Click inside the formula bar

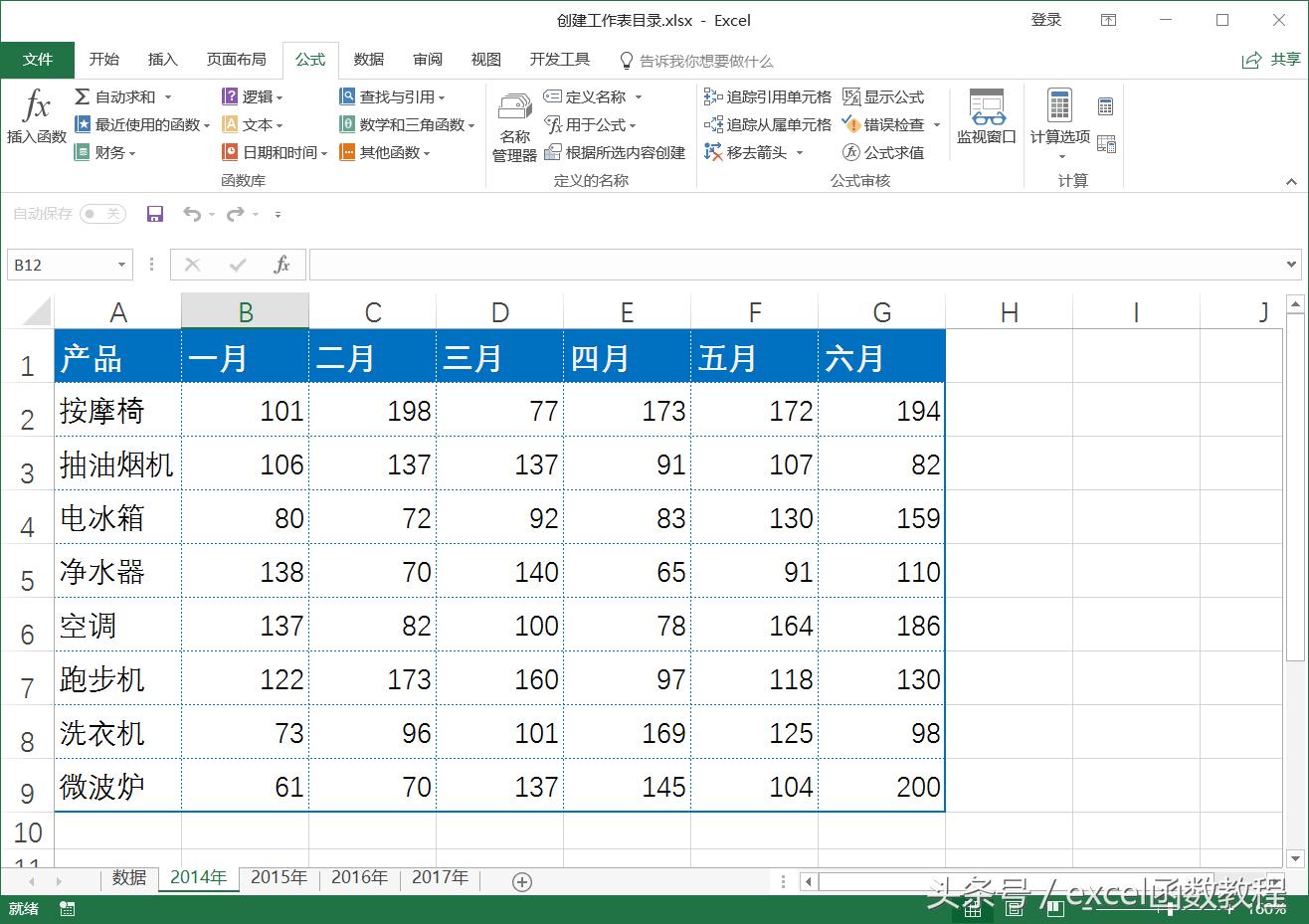(x=696, y=265)
